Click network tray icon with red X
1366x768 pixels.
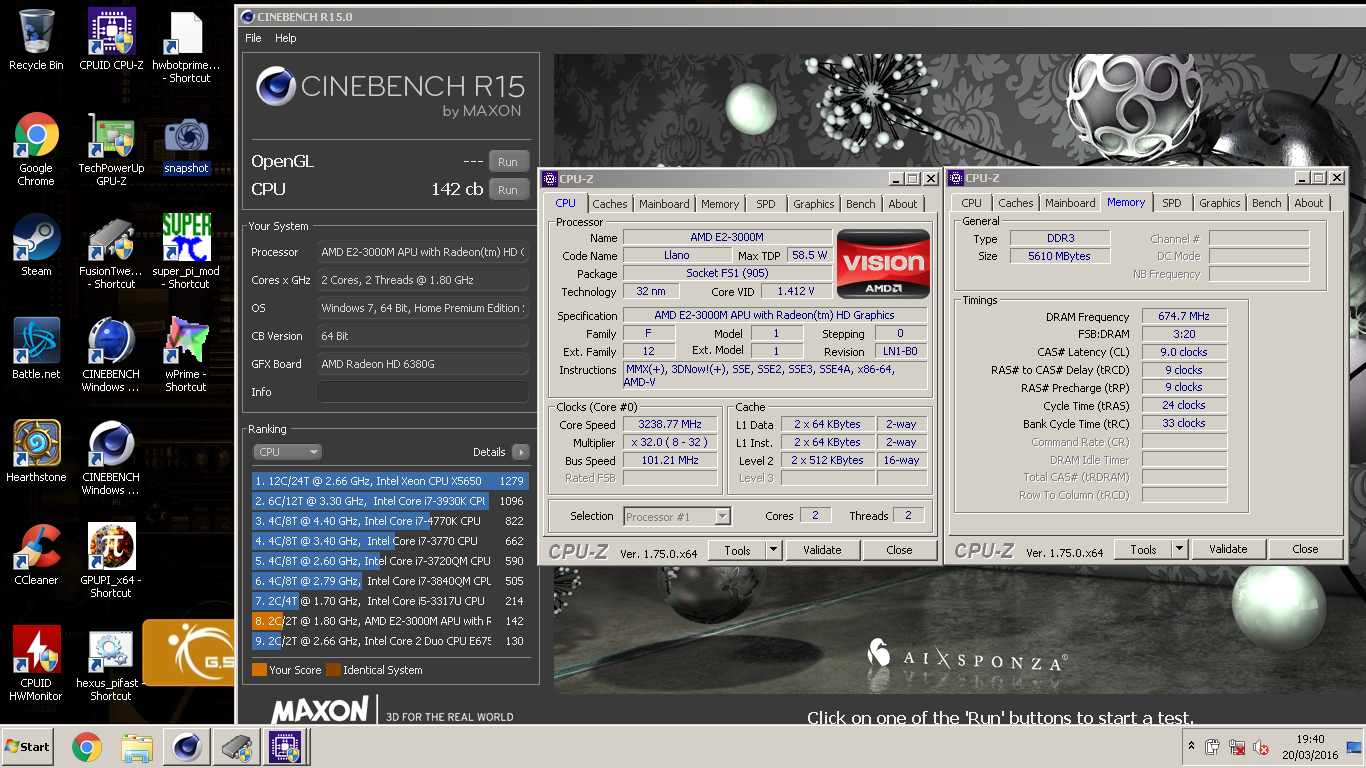point(1237,747)
